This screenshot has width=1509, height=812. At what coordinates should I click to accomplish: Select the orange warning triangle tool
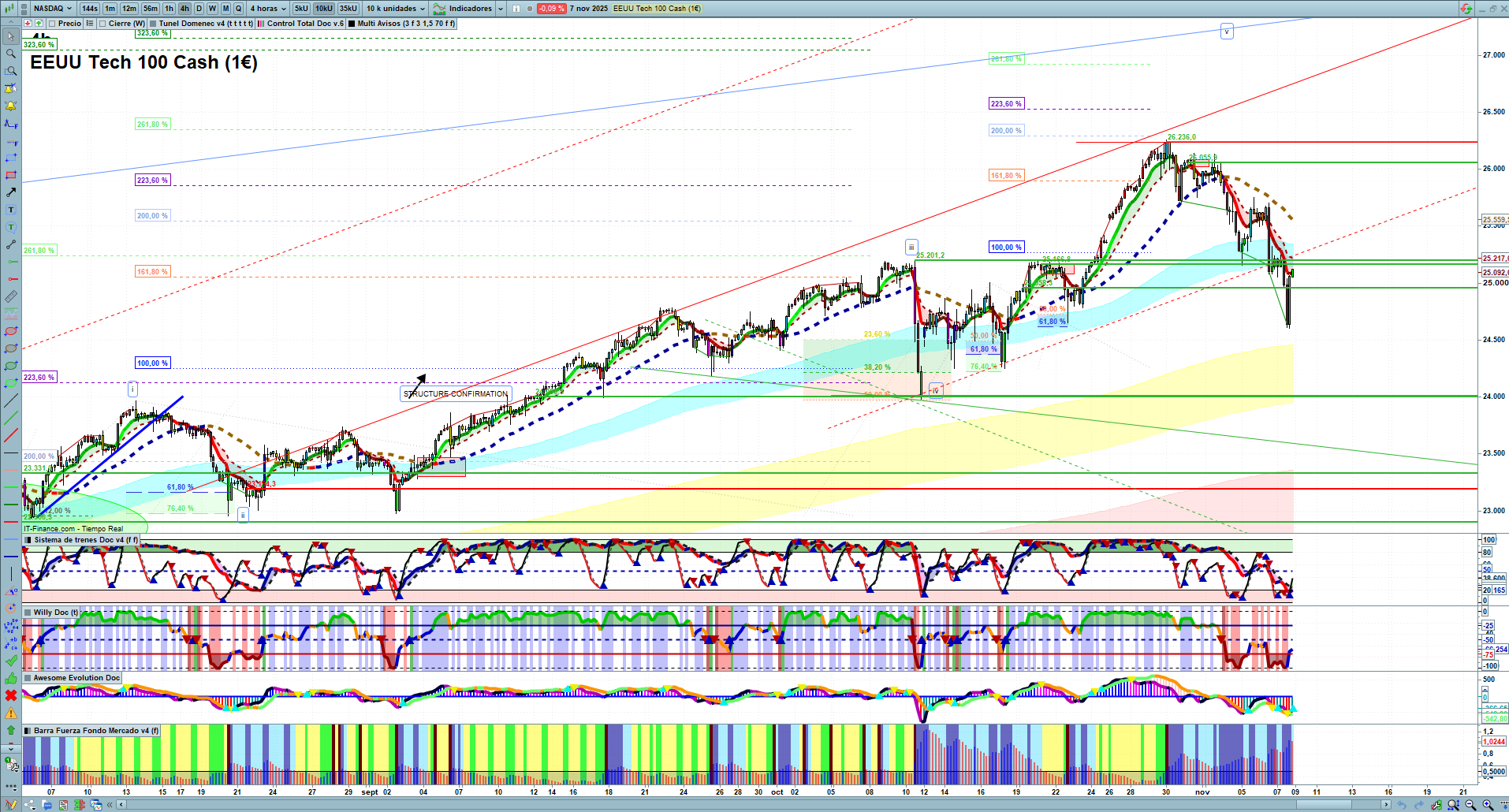11,713
